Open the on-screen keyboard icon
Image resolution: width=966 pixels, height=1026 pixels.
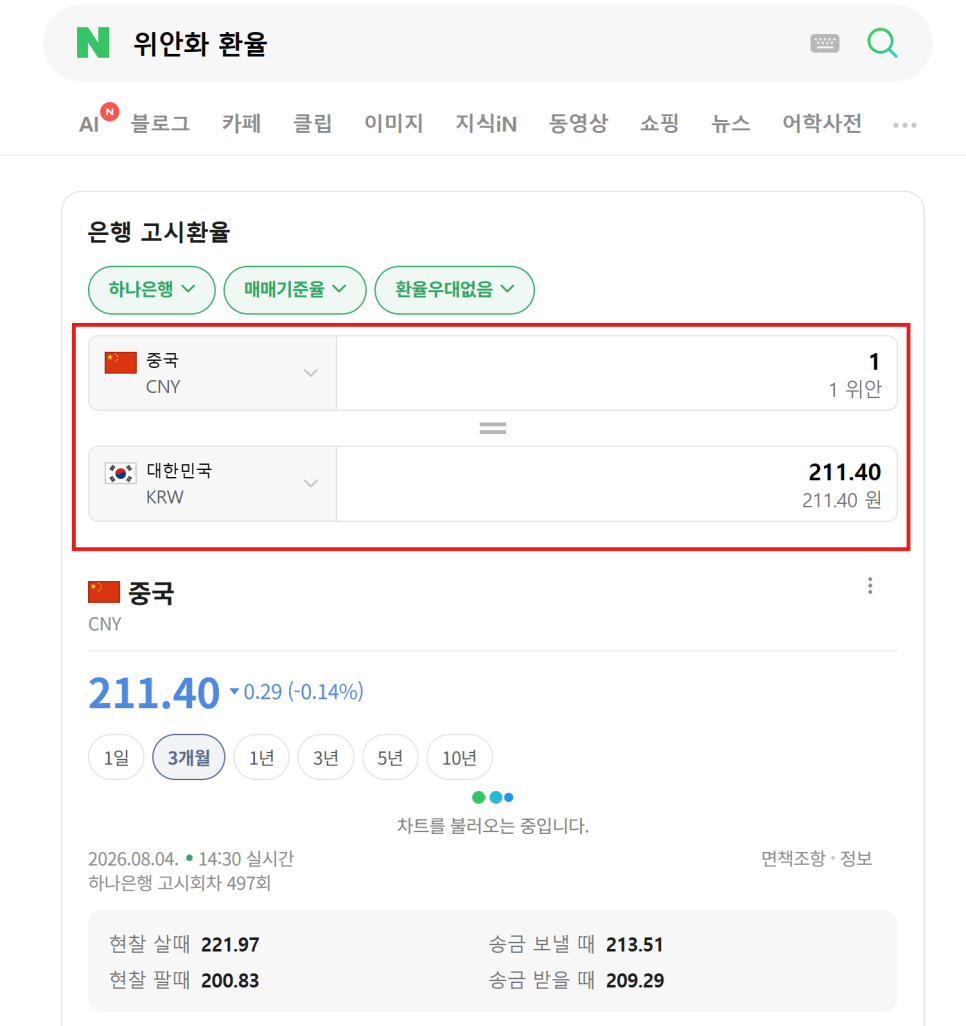[825, 43]
